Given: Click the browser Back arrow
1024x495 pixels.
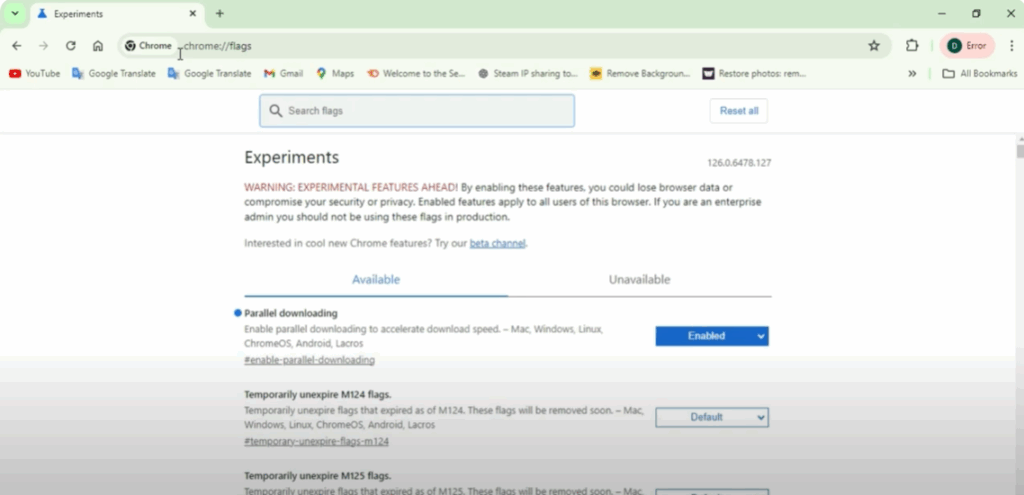Looking at the screenshot, I should pos(17,46).
